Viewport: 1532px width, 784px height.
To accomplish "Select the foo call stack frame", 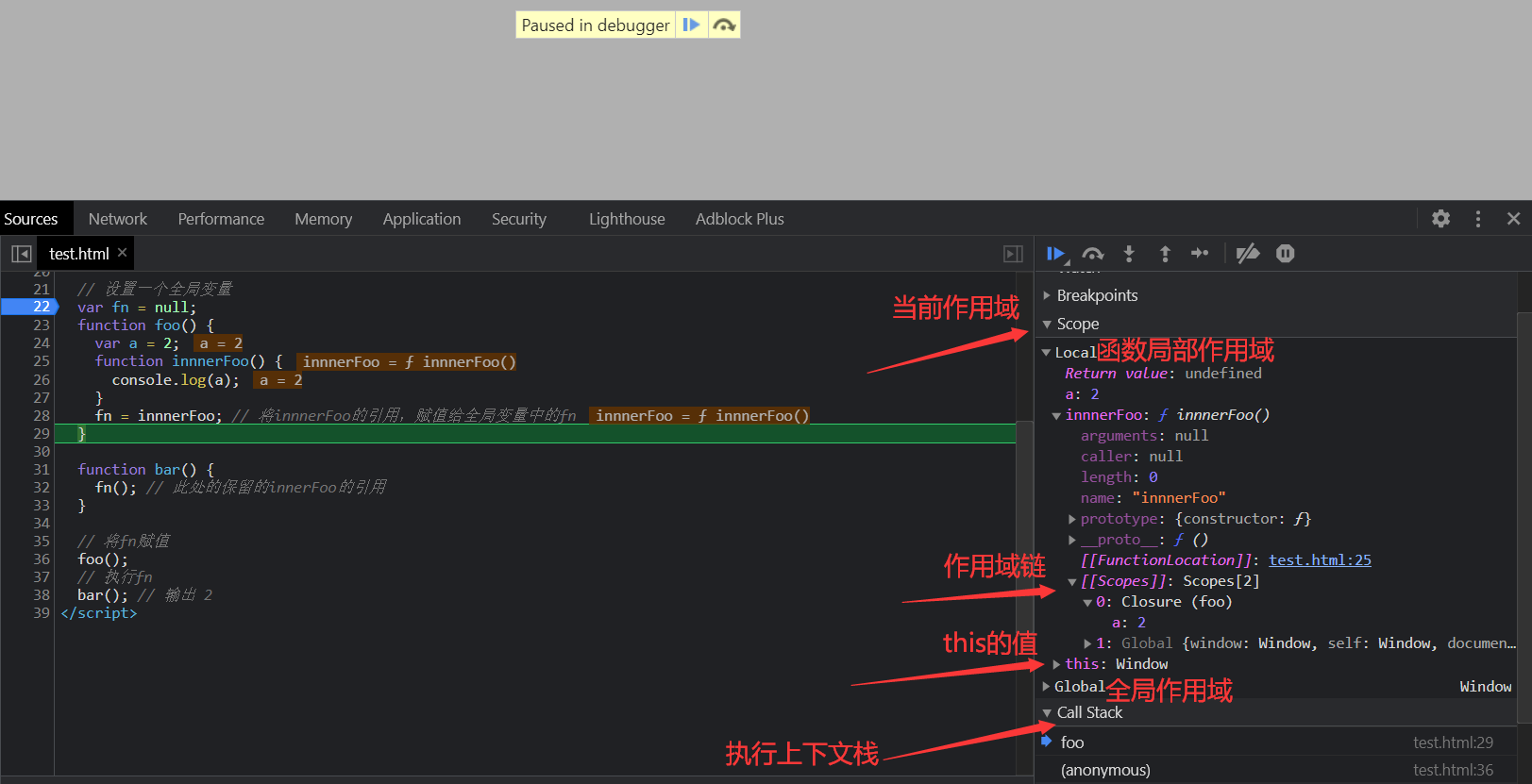I will (1277, 742).
